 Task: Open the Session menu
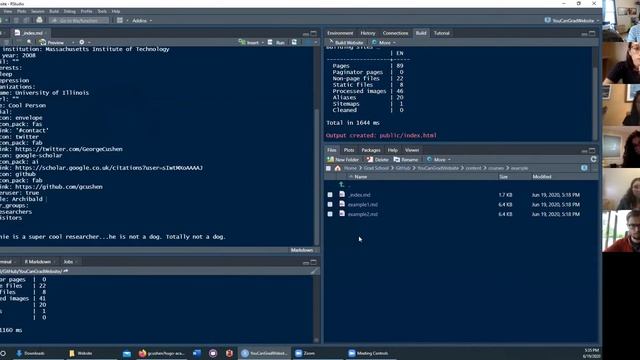(38, 11)
